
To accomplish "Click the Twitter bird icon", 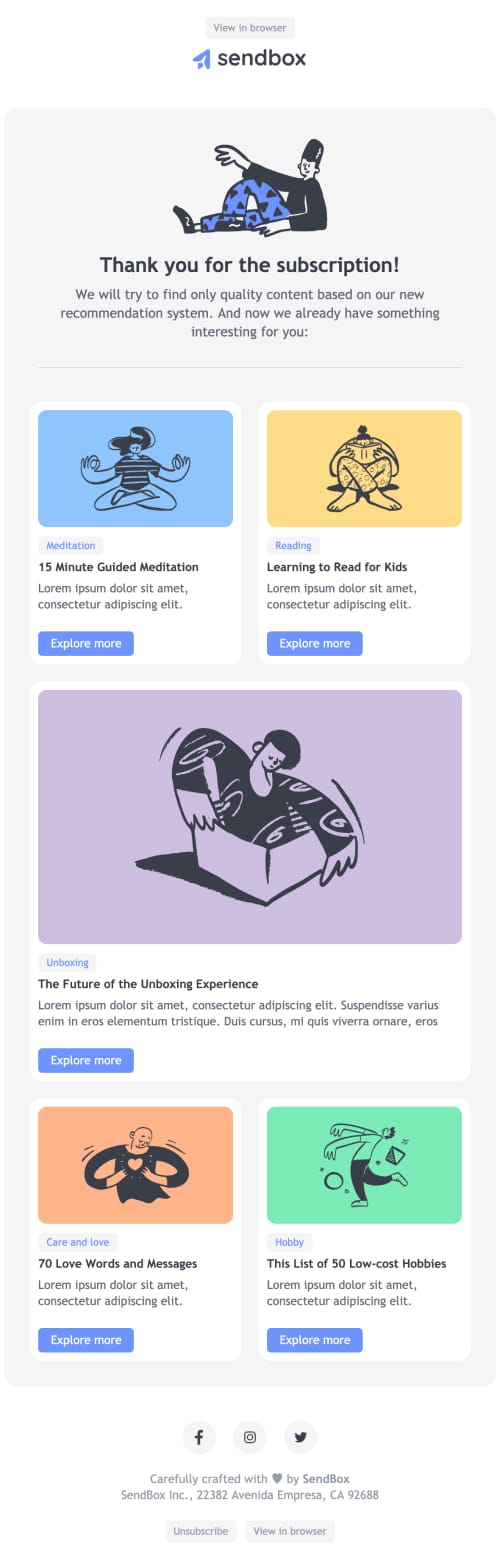I will tap(301, 1437).
